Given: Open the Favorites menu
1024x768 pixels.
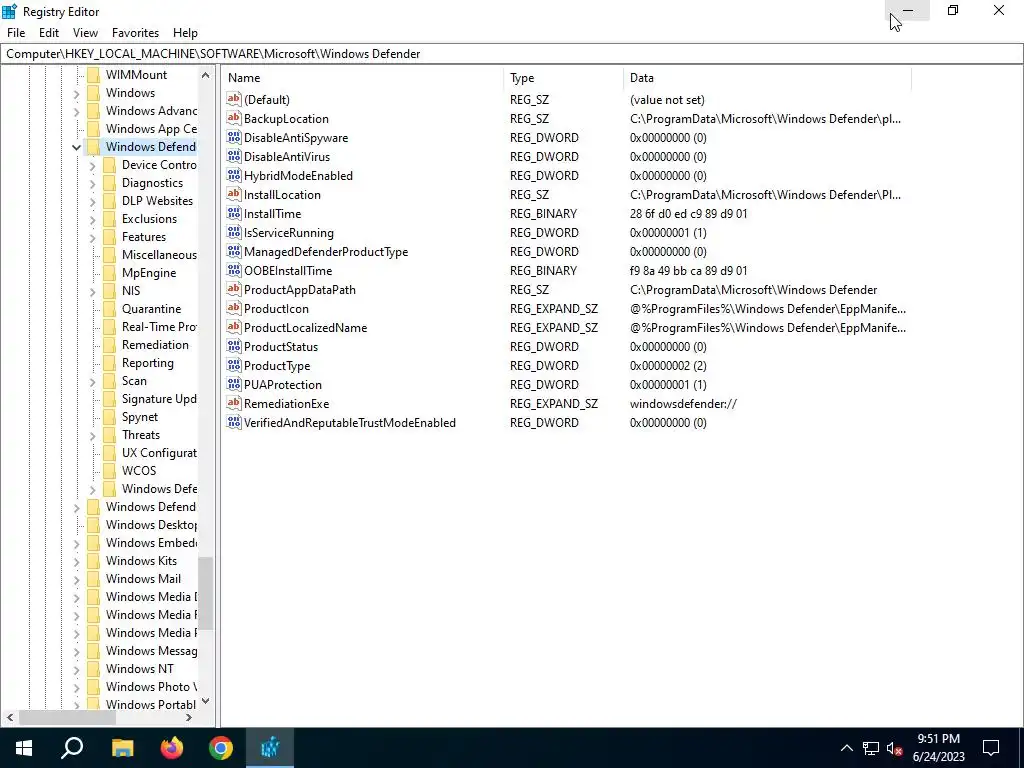Looking at the screenshot, I should pos(135,33).
